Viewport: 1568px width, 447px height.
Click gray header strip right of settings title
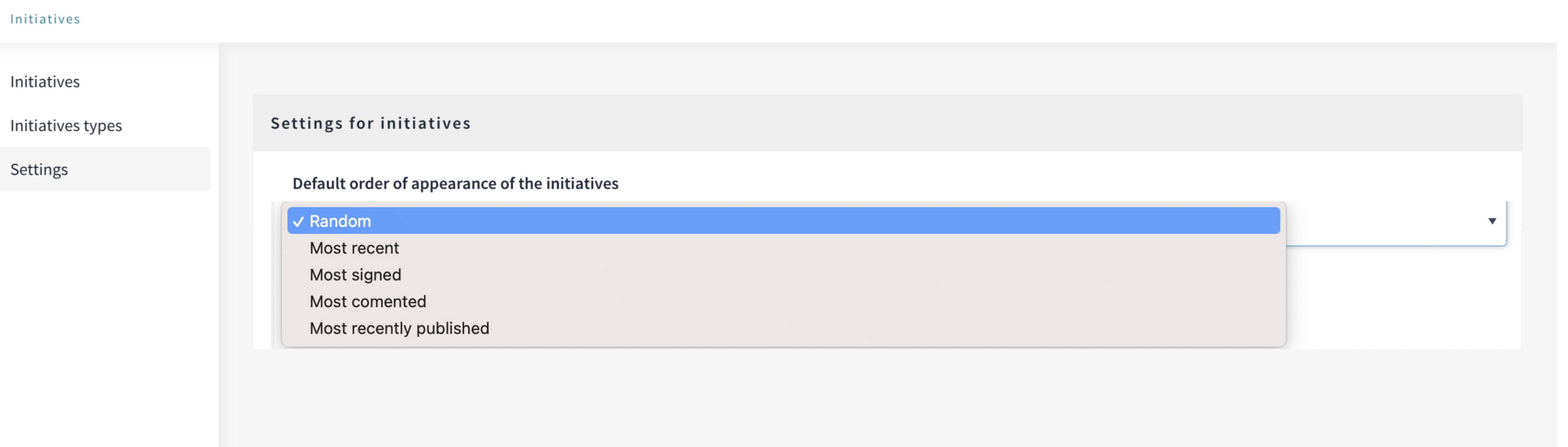coord(1035,123)
